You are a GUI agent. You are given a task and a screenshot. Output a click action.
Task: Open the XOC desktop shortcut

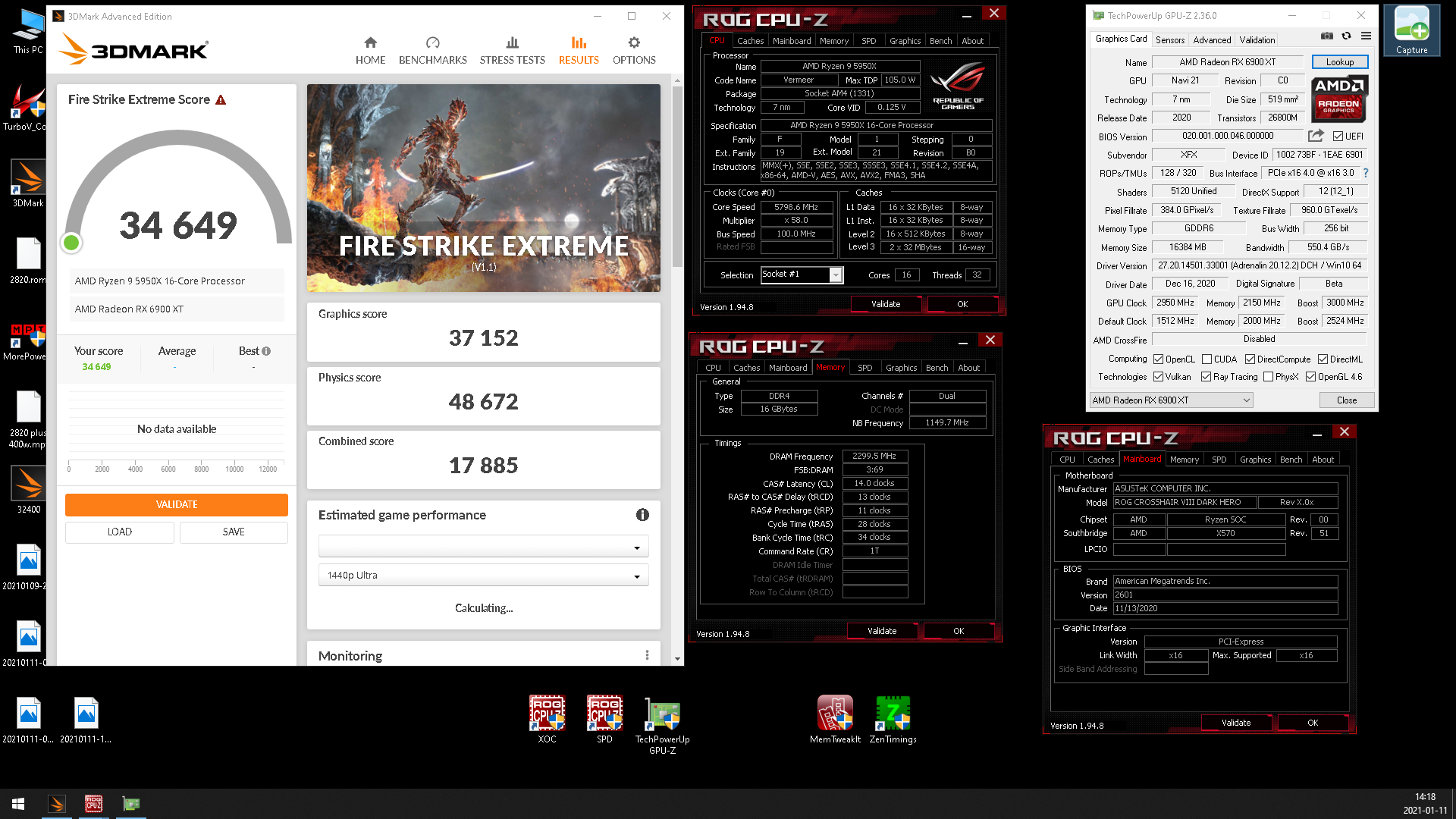click(547, 720)
